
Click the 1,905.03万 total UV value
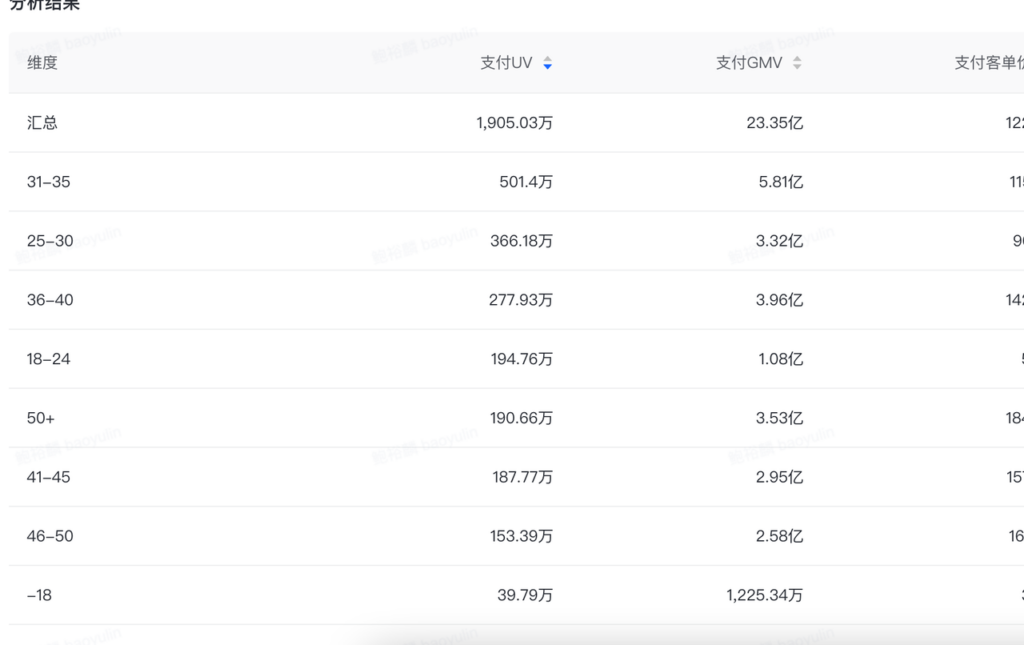514,123
